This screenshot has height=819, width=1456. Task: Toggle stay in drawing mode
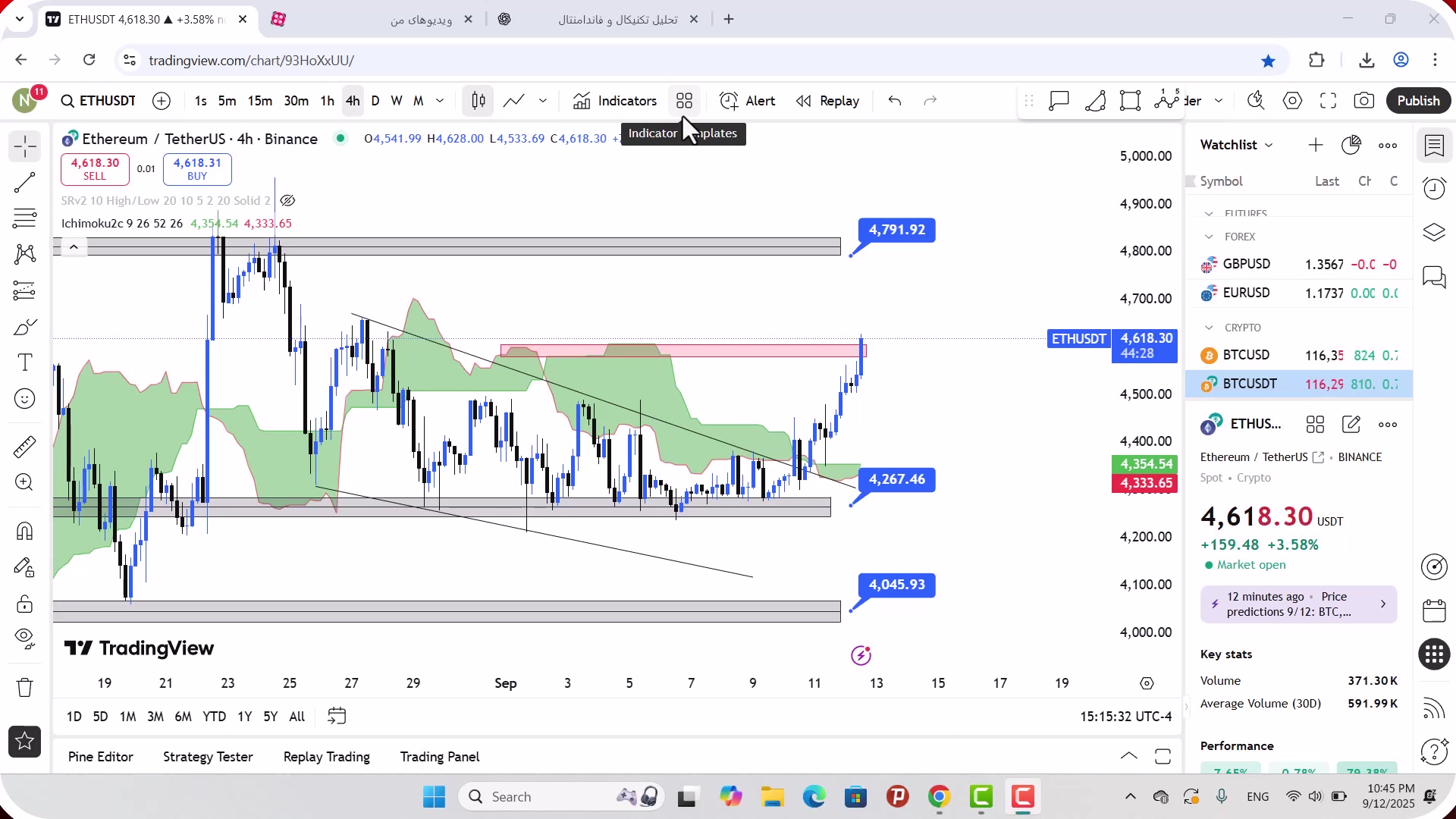(x=25, y=567)
